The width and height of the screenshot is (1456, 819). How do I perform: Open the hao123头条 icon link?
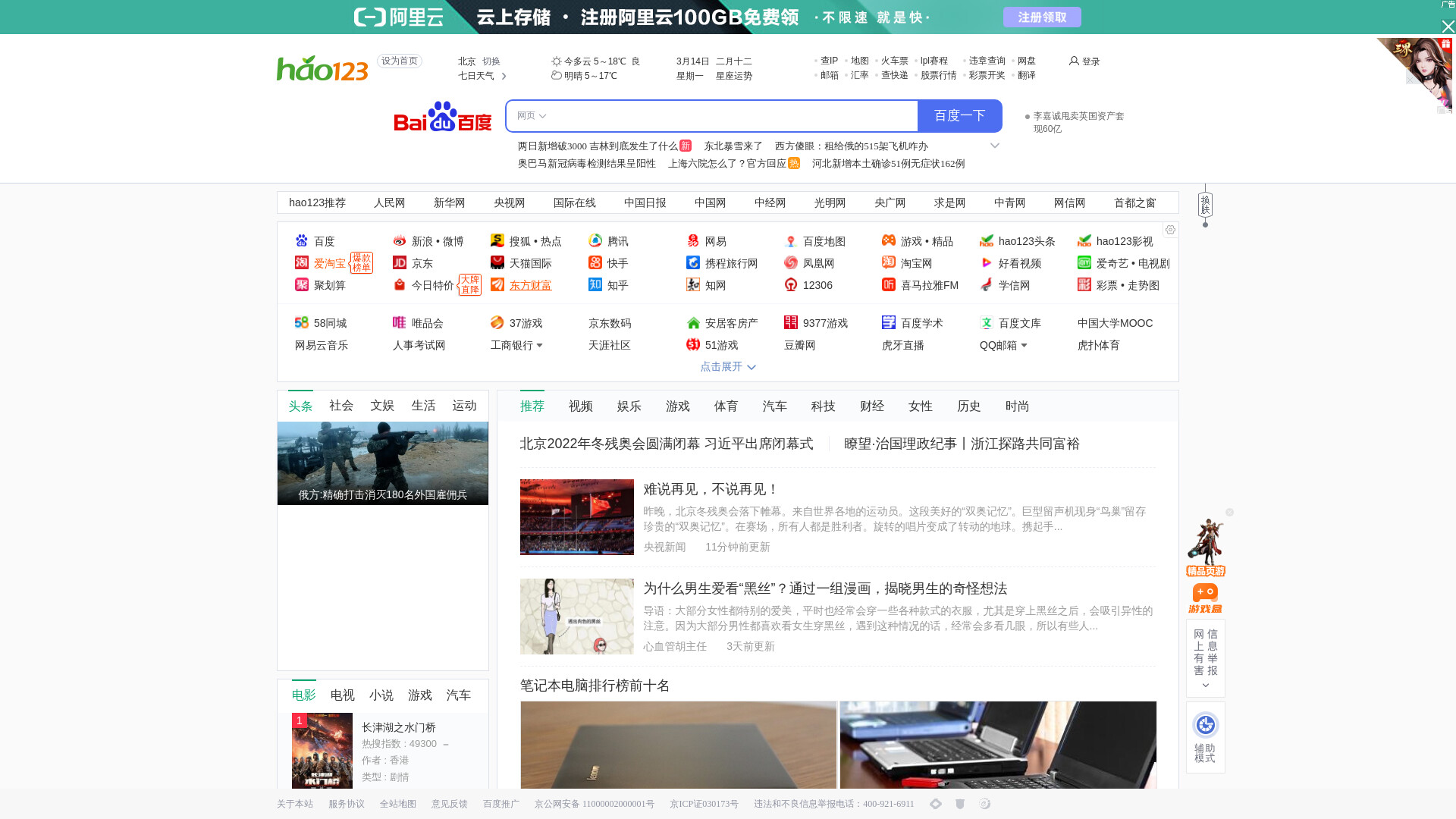pyautogui.click(x=987, y=240)
